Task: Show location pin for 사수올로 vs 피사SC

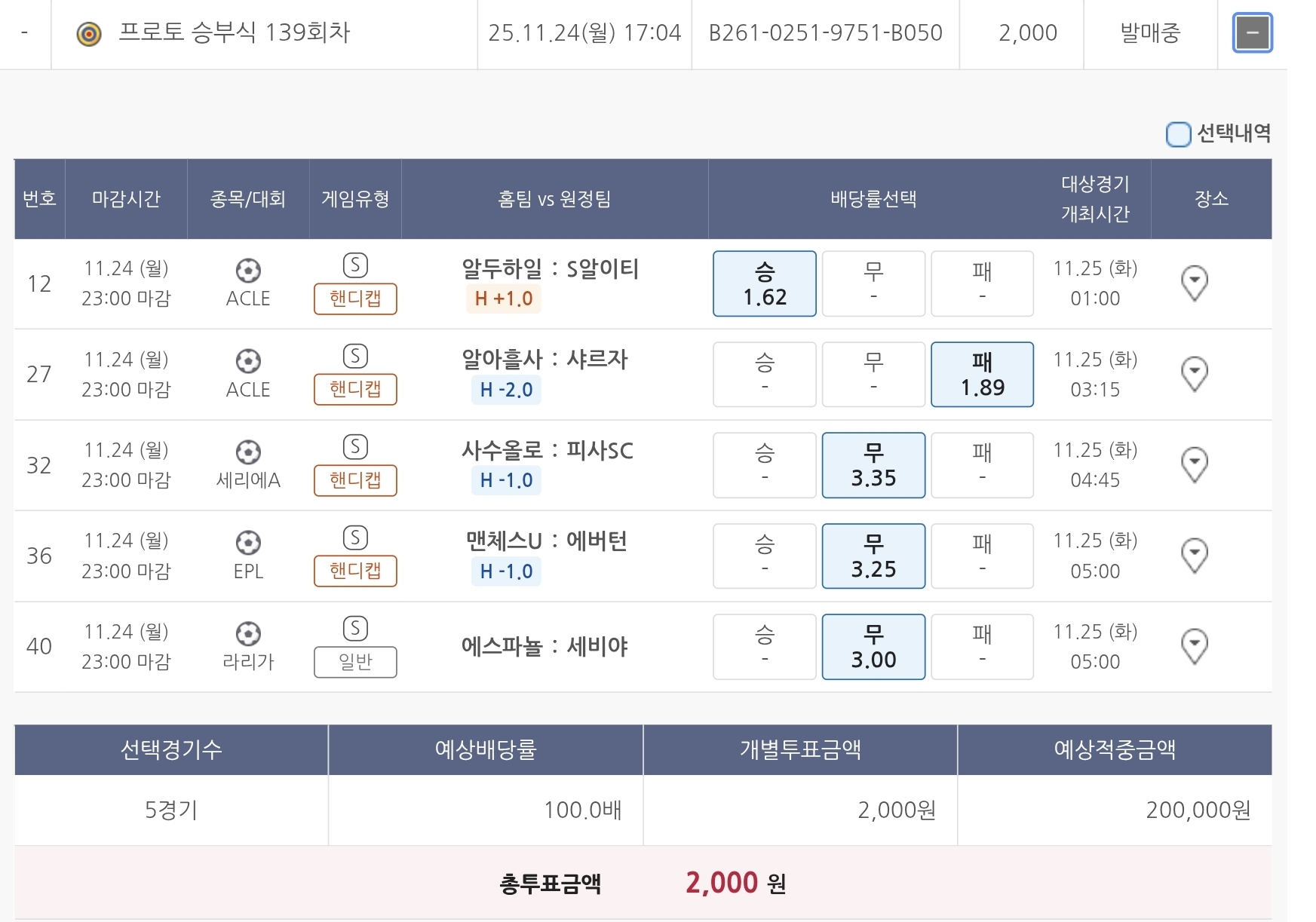Action: pyautogui.click(x=1194, y=464)
